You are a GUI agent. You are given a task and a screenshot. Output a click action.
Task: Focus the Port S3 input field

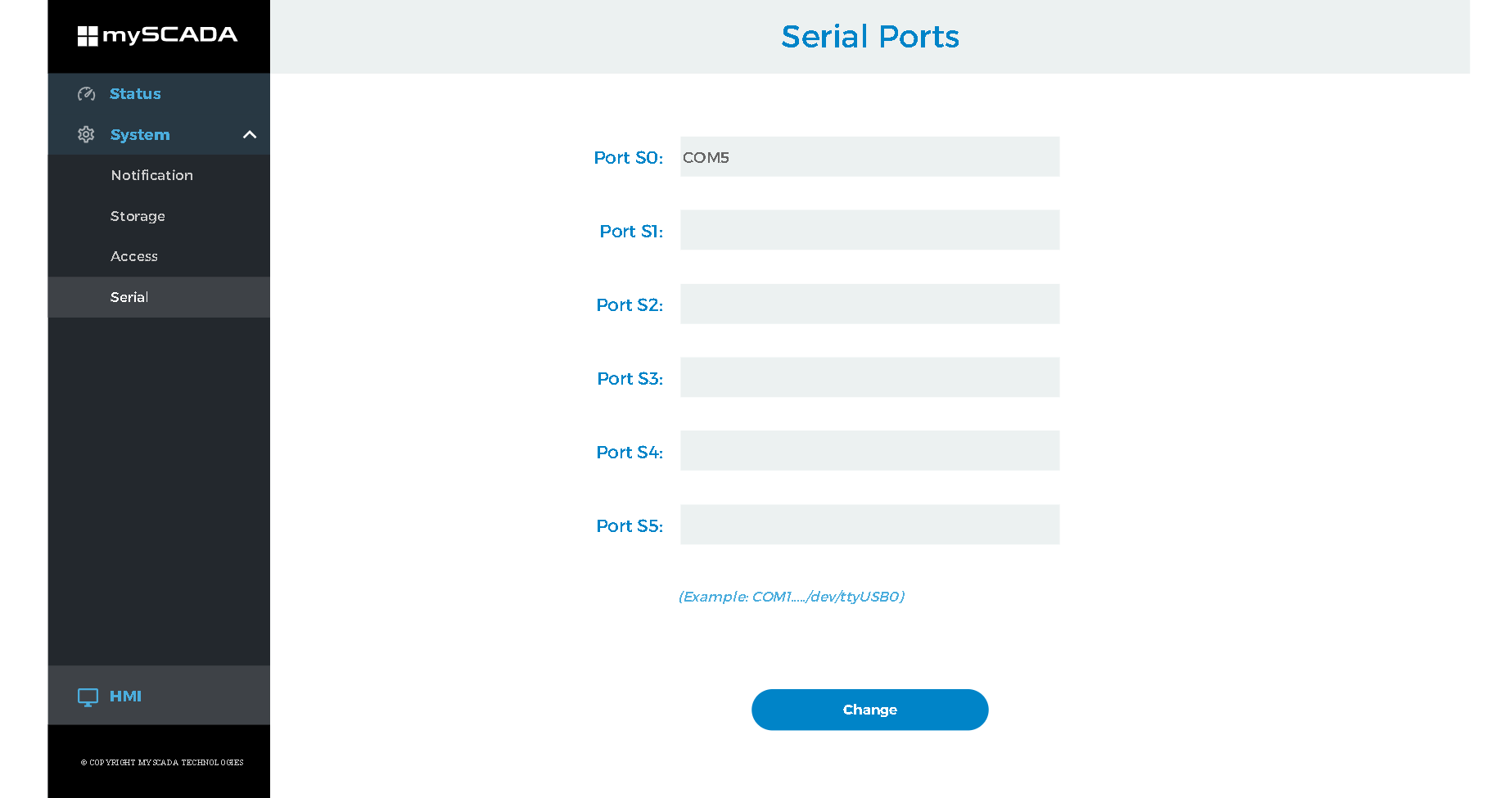869,377
